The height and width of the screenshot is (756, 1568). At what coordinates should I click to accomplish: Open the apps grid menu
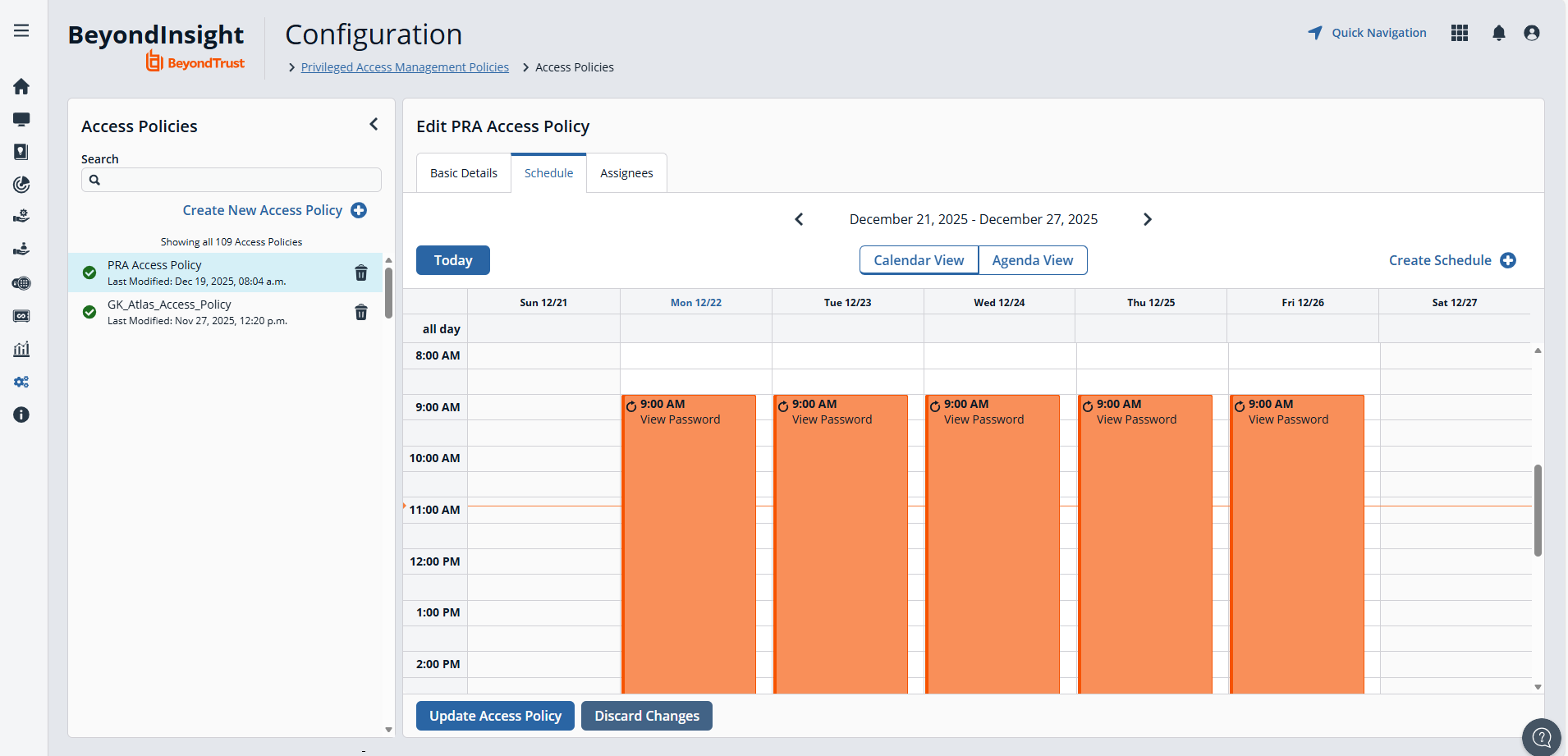pos(1460,33)
